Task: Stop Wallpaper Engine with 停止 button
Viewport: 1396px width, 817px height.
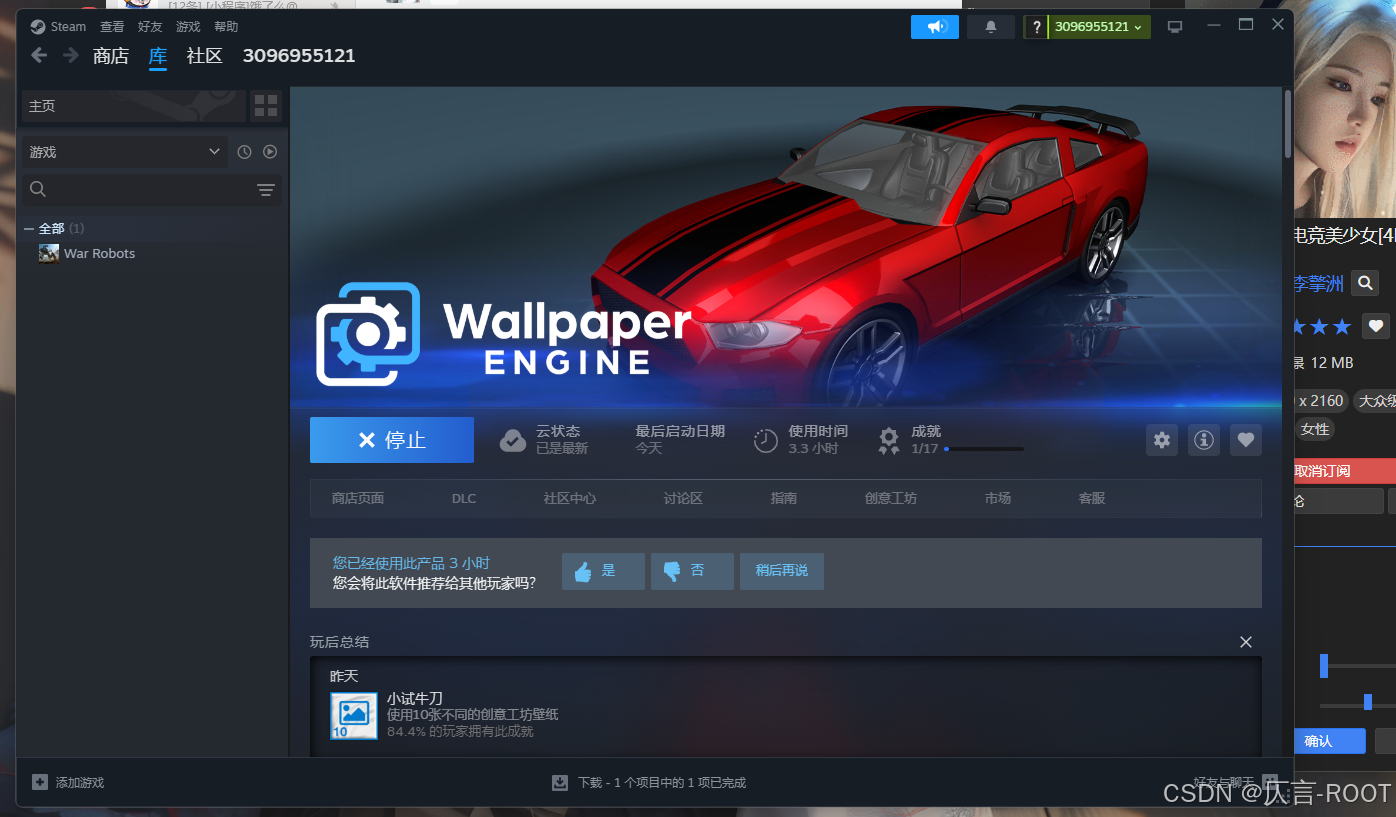Action: pyautogui.click(x=392, y=440)
